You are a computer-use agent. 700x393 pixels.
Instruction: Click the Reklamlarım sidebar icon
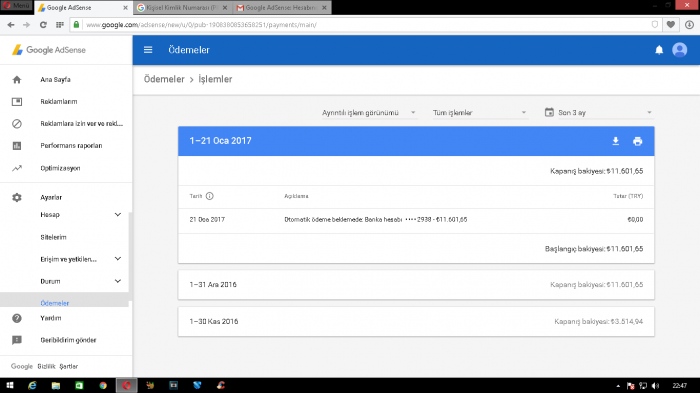(x=17, y=102)
